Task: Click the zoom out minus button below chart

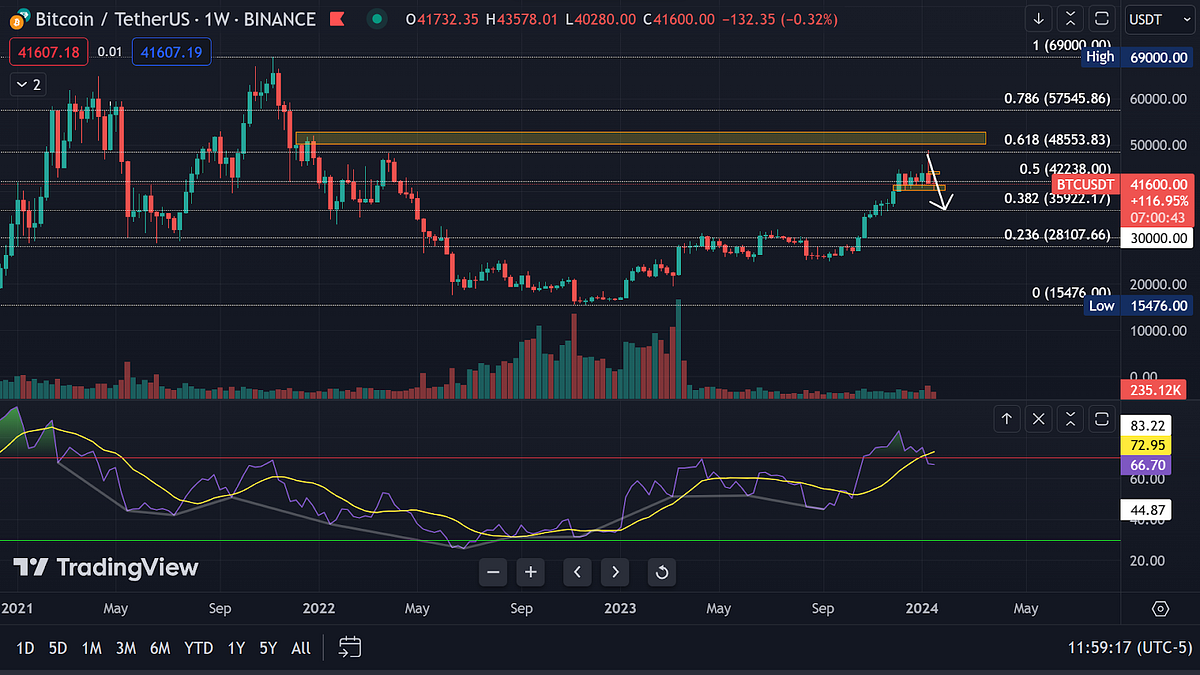Action: [x=493, y=572]
